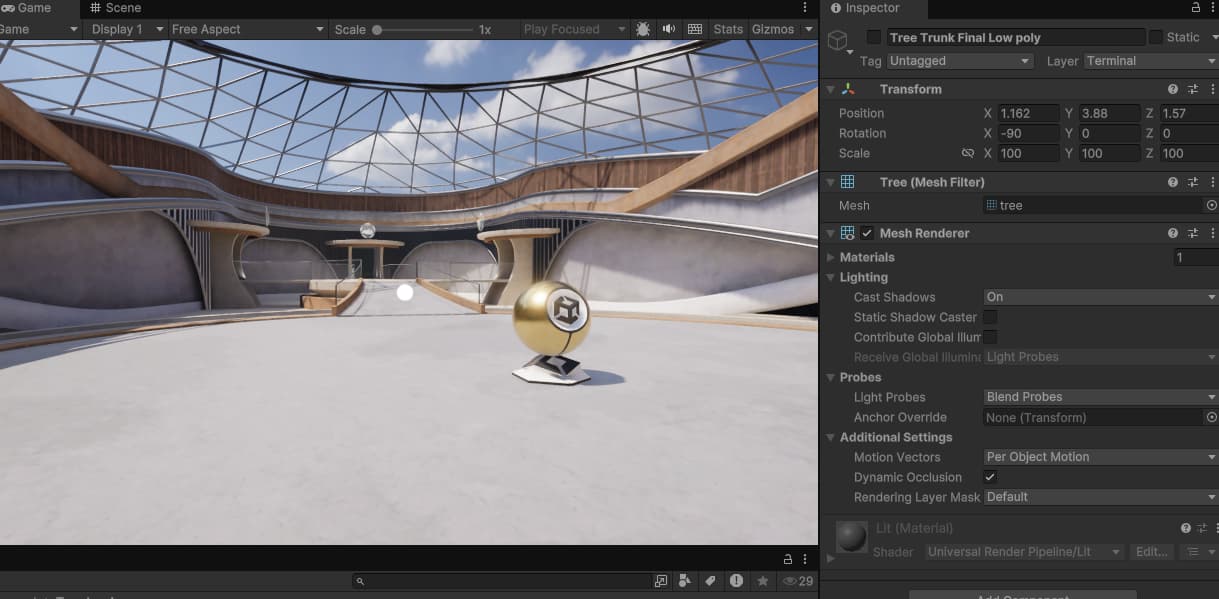The height and width of the screenshot is (599, 1219).
Task: Click the Scale slider in the Game view toolbar
Action: tap(378, 29)
